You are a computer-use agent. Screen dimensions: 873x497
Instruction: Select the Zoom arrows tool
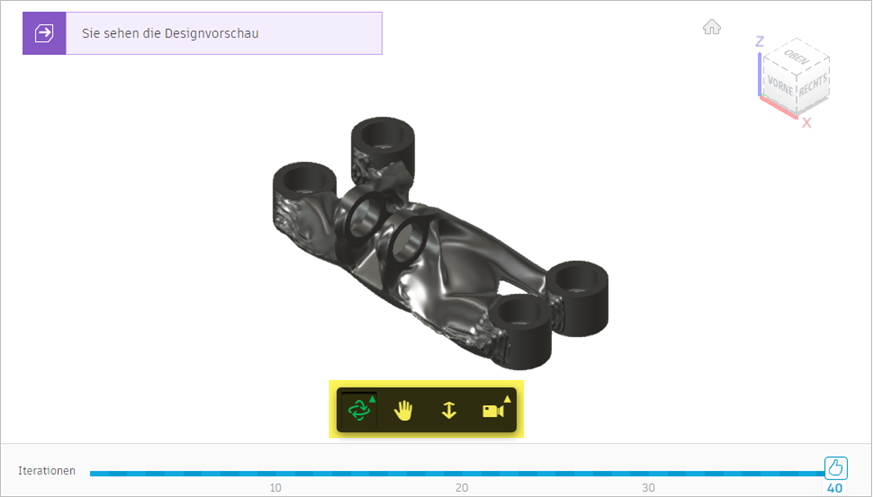pyautogui.click(x=449, y=411)
